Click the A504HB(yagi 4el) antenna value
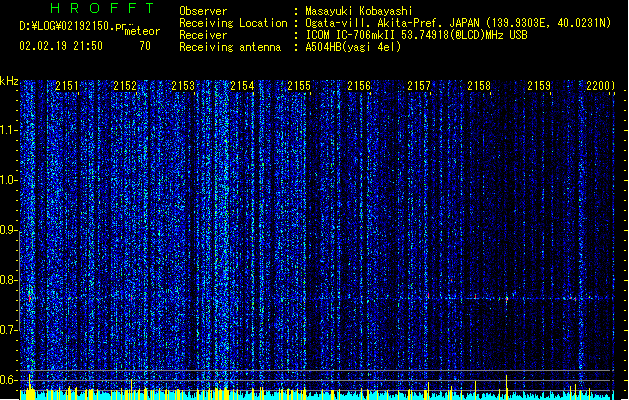The image size is (629, 400). coord(353,47)
